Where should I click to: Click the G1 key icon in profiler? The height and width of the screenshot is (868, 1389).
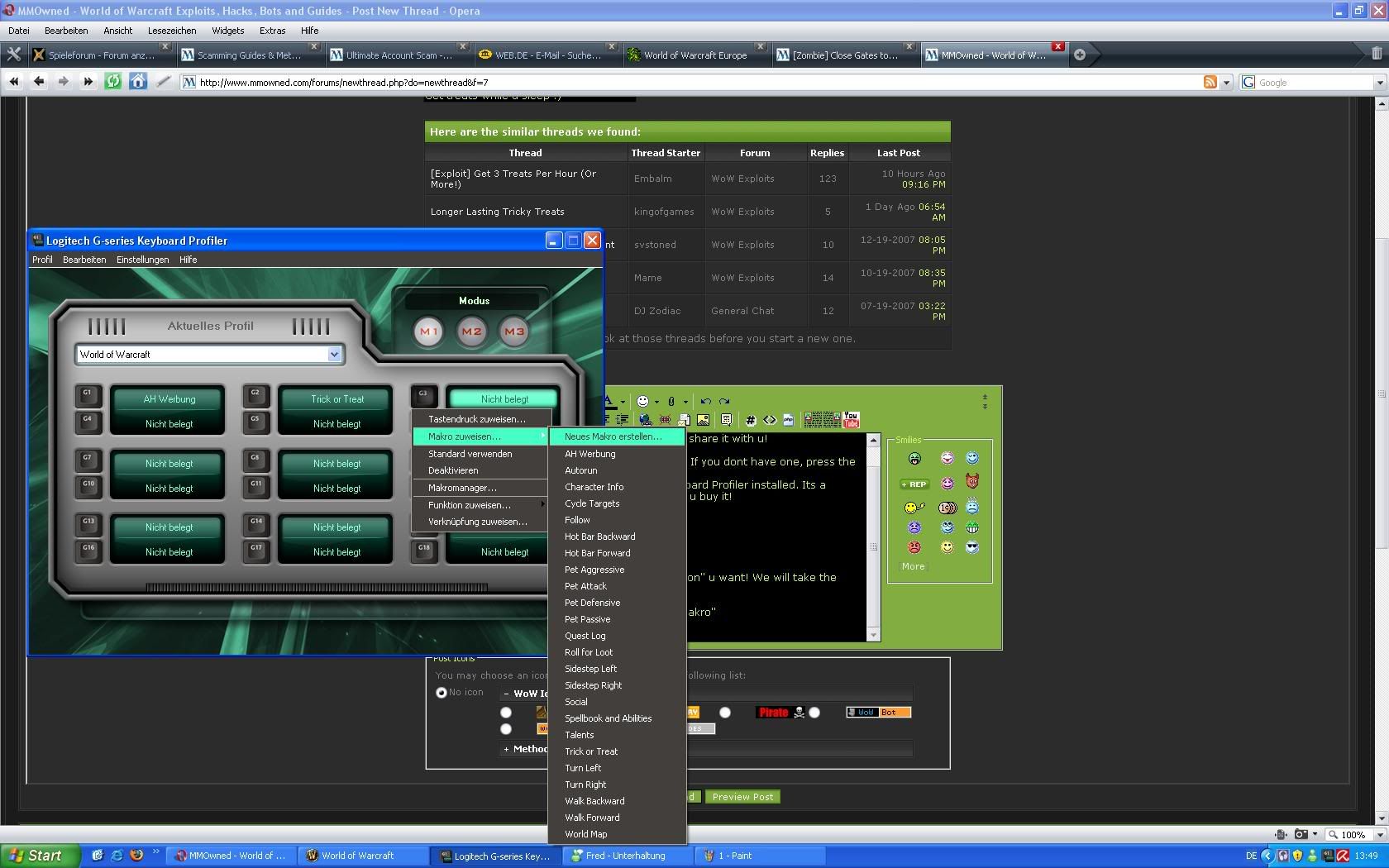(88, 395)
